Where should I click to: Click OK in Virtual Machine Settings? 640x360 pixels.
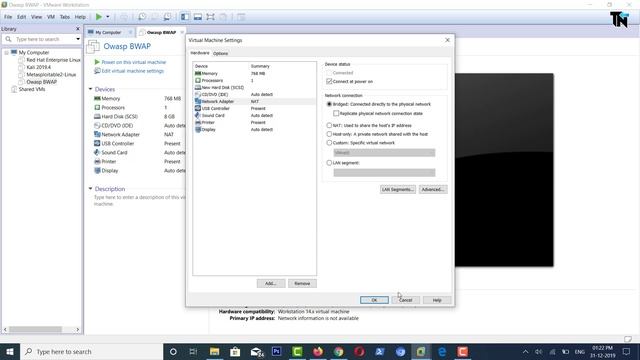pyautogui.click(x=374, y=300)
